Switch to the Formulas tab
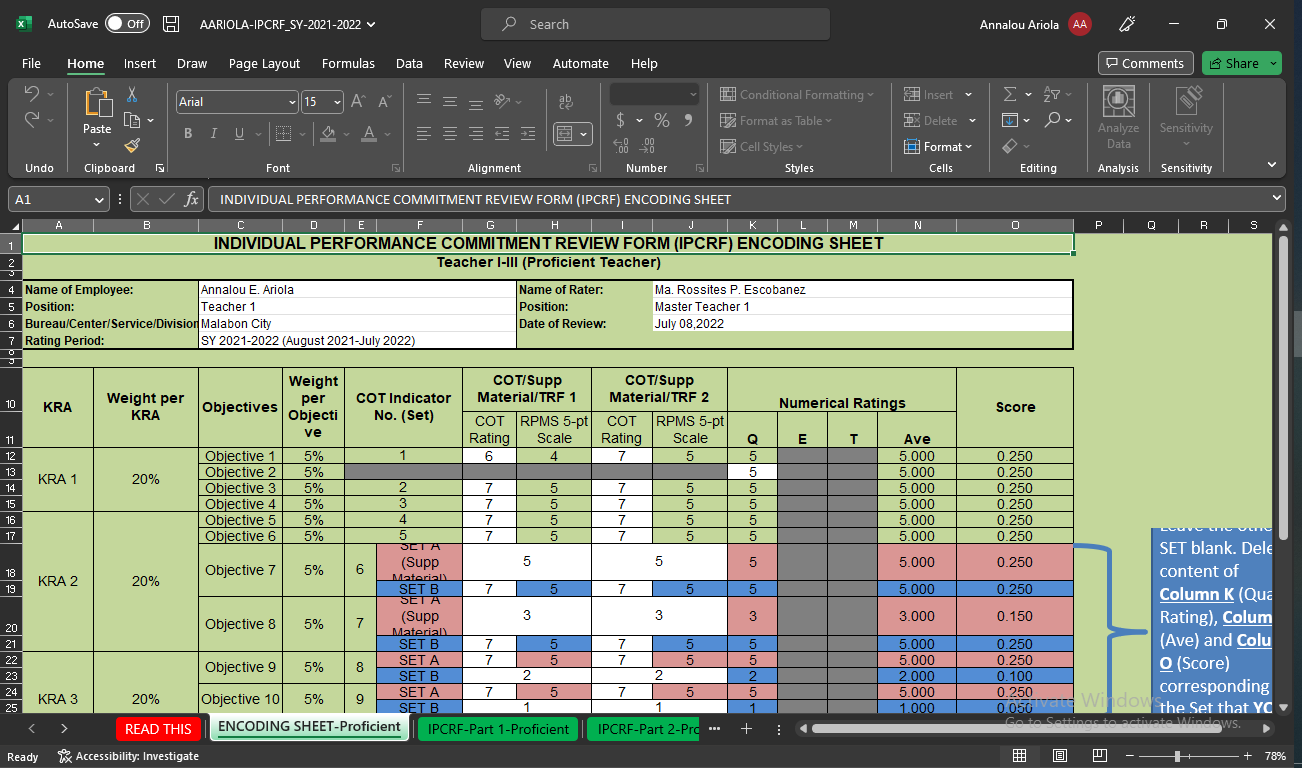Screen dimensions: 1302x768 [x=348, y=63]
